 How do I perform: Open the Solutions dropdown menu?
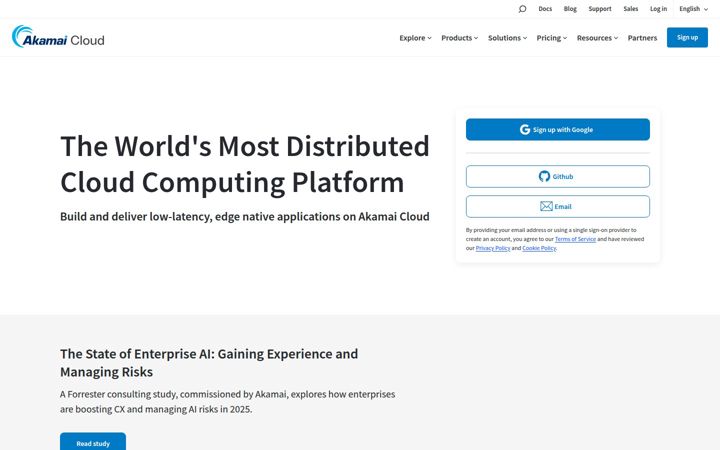point(507,38)
